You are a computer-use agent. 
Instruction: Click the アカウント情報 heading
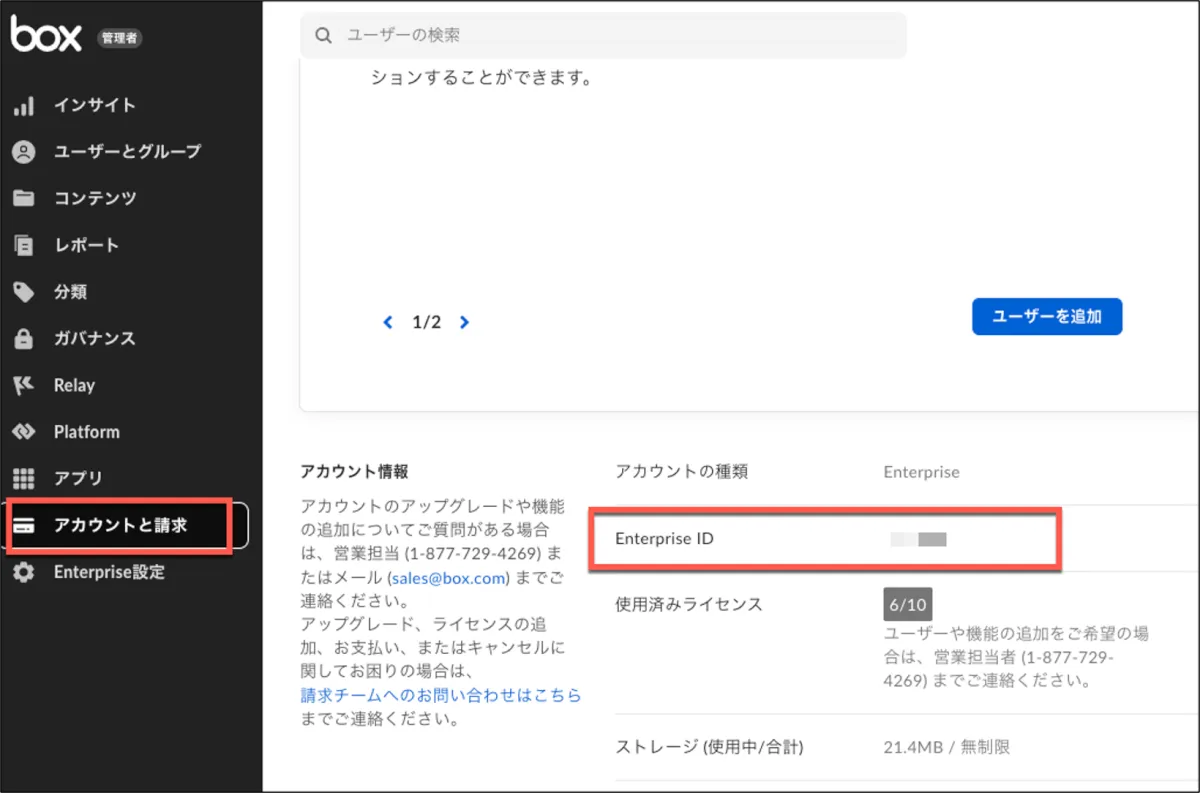[354, 472]
